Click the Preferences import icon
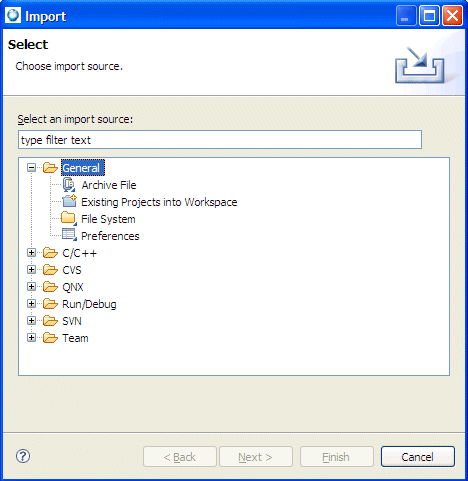This screenshot has width=468, height=481. [x=69, y=235]
